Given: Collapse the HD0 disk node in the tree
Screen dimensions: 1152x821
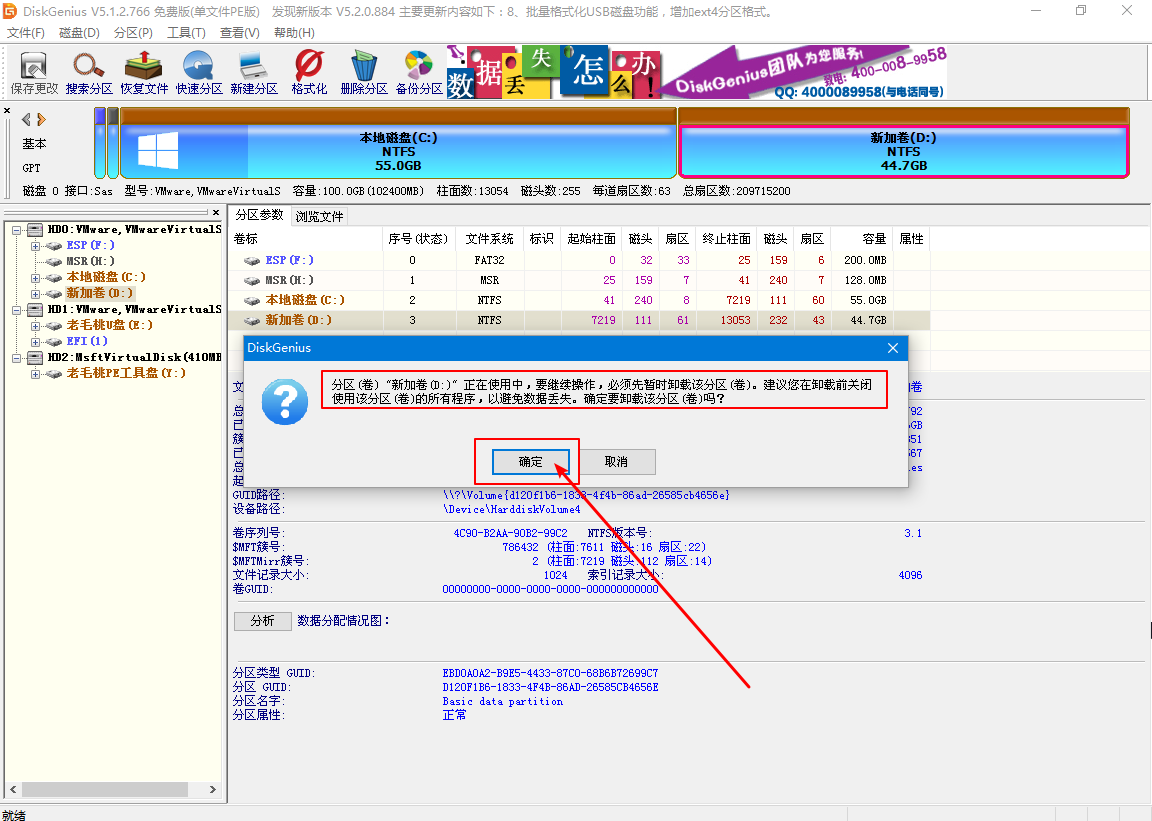Looking at the screenshot, I should (17, 230).
